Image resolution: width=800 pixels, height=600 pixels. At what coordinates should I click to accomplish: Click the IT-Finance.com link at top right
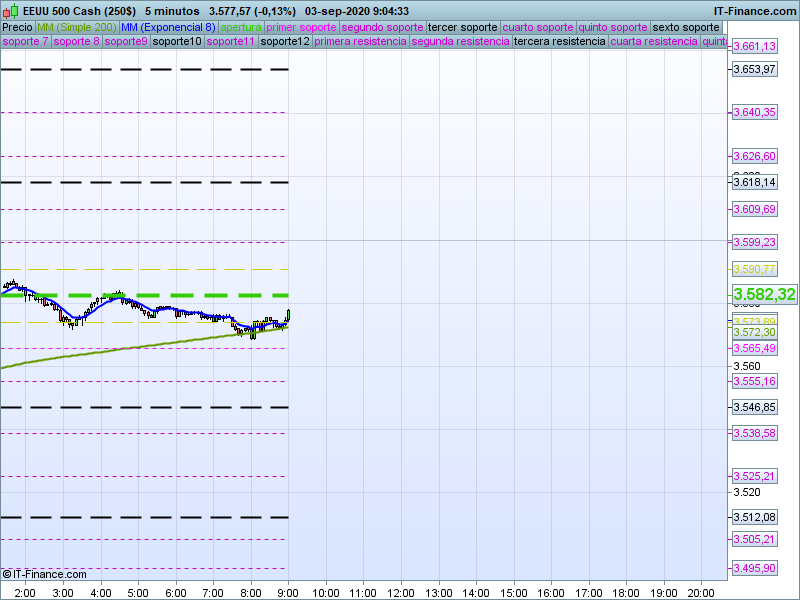pos(755,11)
